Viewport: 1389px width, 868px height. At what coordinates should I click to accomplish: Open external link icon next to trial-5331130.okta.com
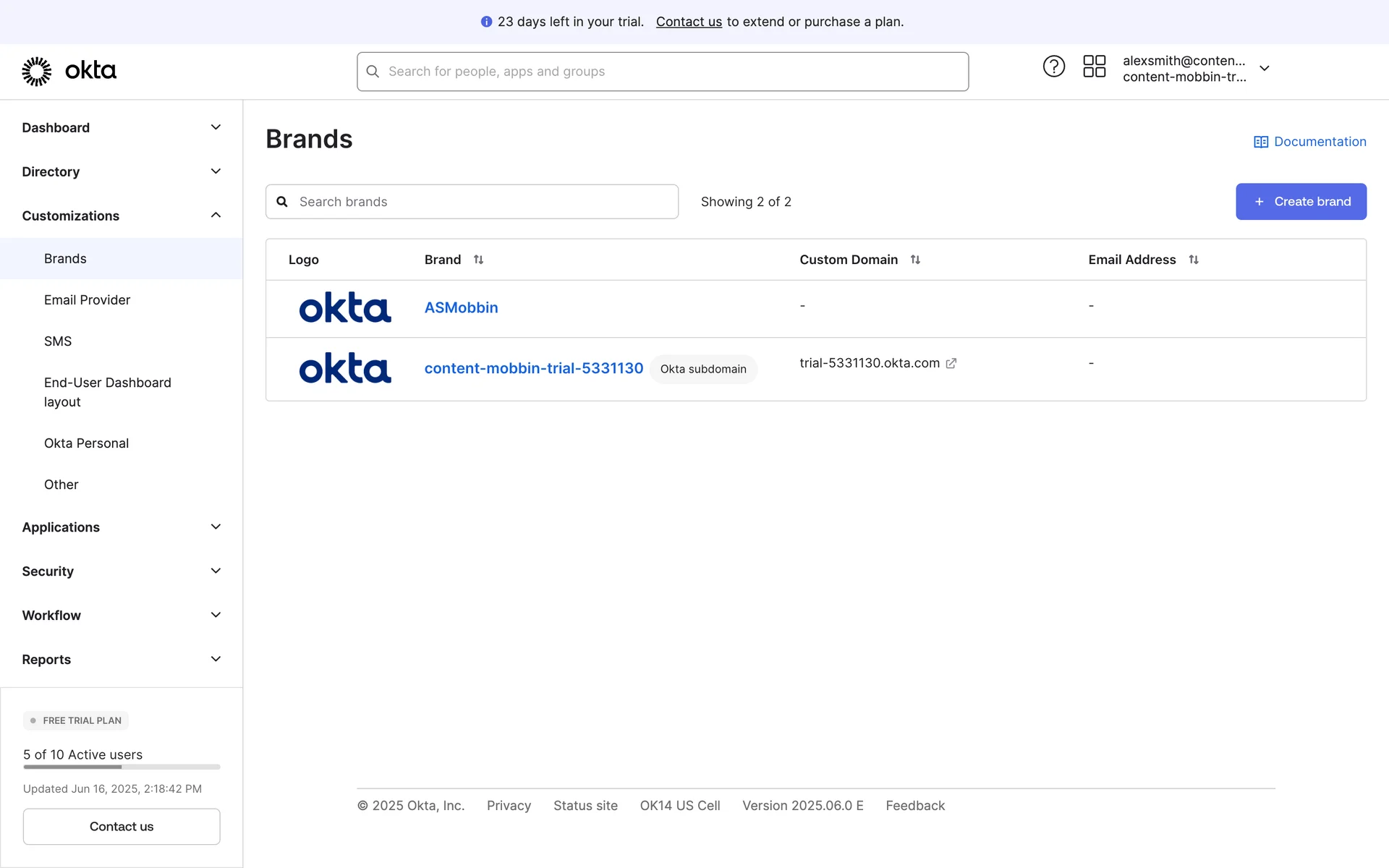(x=951, y=364)
